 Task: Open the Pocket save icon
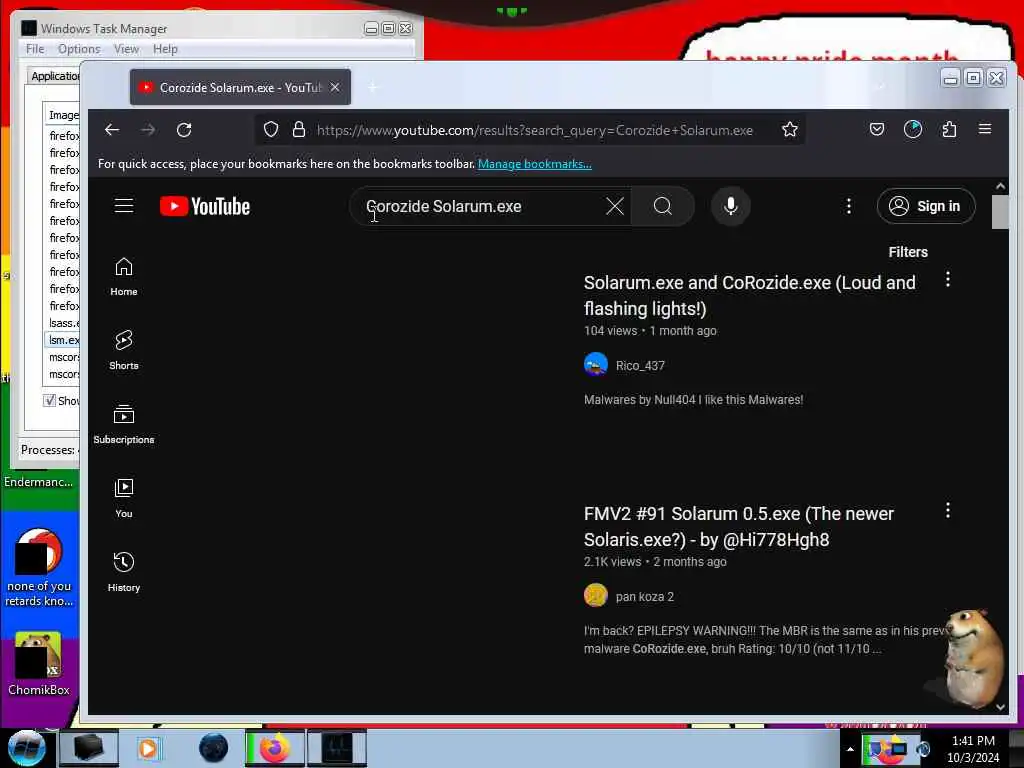(x=877, y=129)
